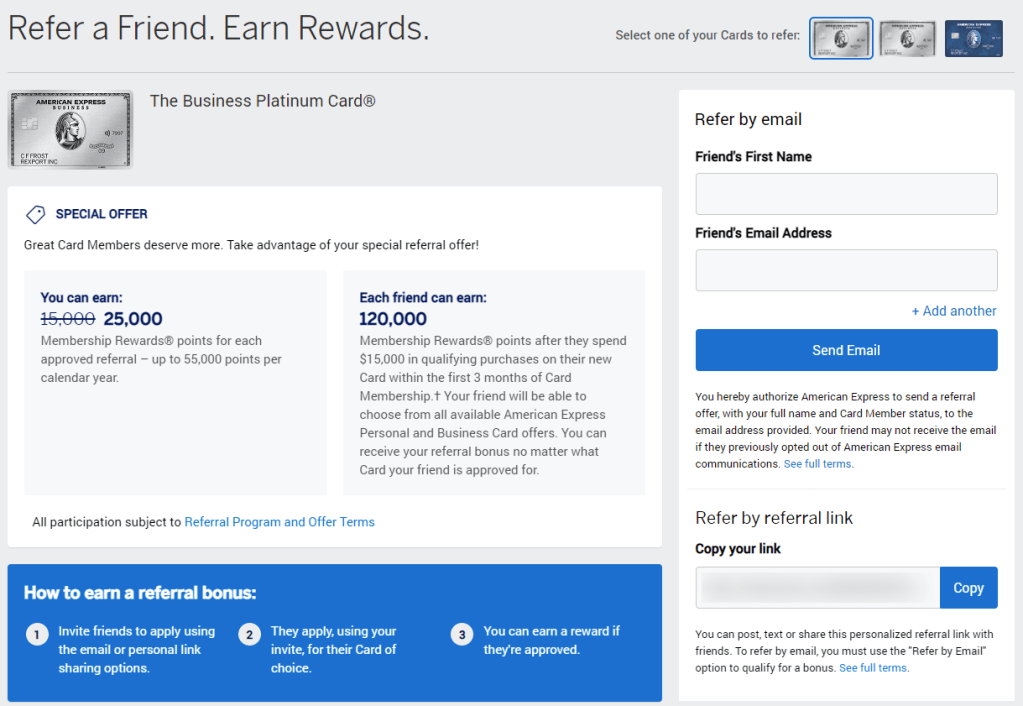Select the blue Amex card thumbnail

(972, 38)
